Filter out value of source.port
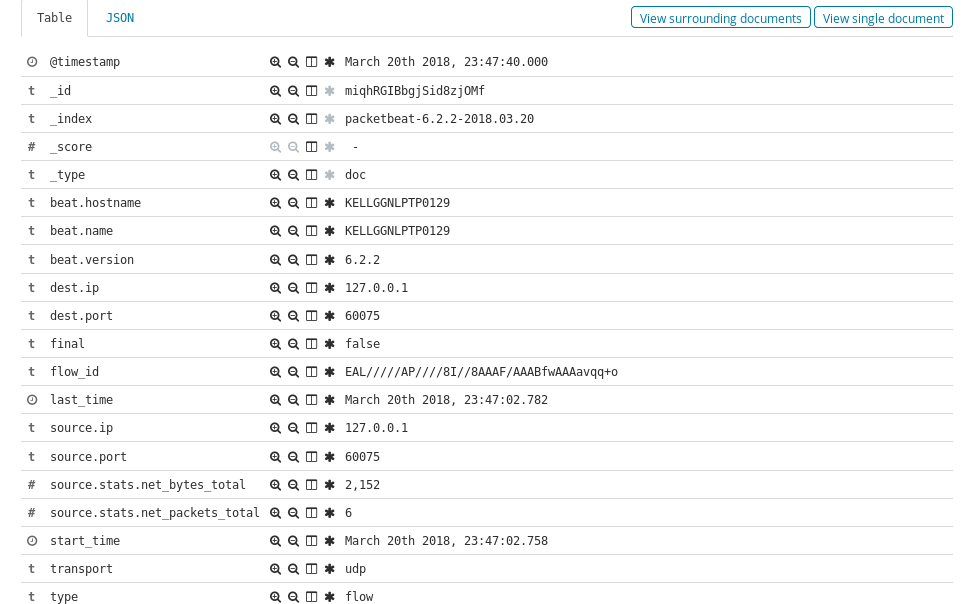This screenshot has height=604, width=972. tap(293, 457)
